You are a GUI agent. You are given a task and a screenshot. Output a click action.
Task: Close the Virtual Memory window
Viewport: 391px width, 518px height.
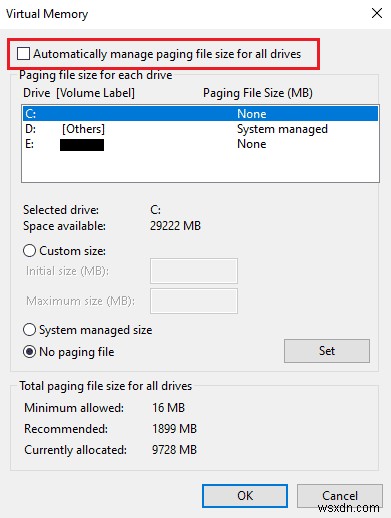(x=377, y=13)
